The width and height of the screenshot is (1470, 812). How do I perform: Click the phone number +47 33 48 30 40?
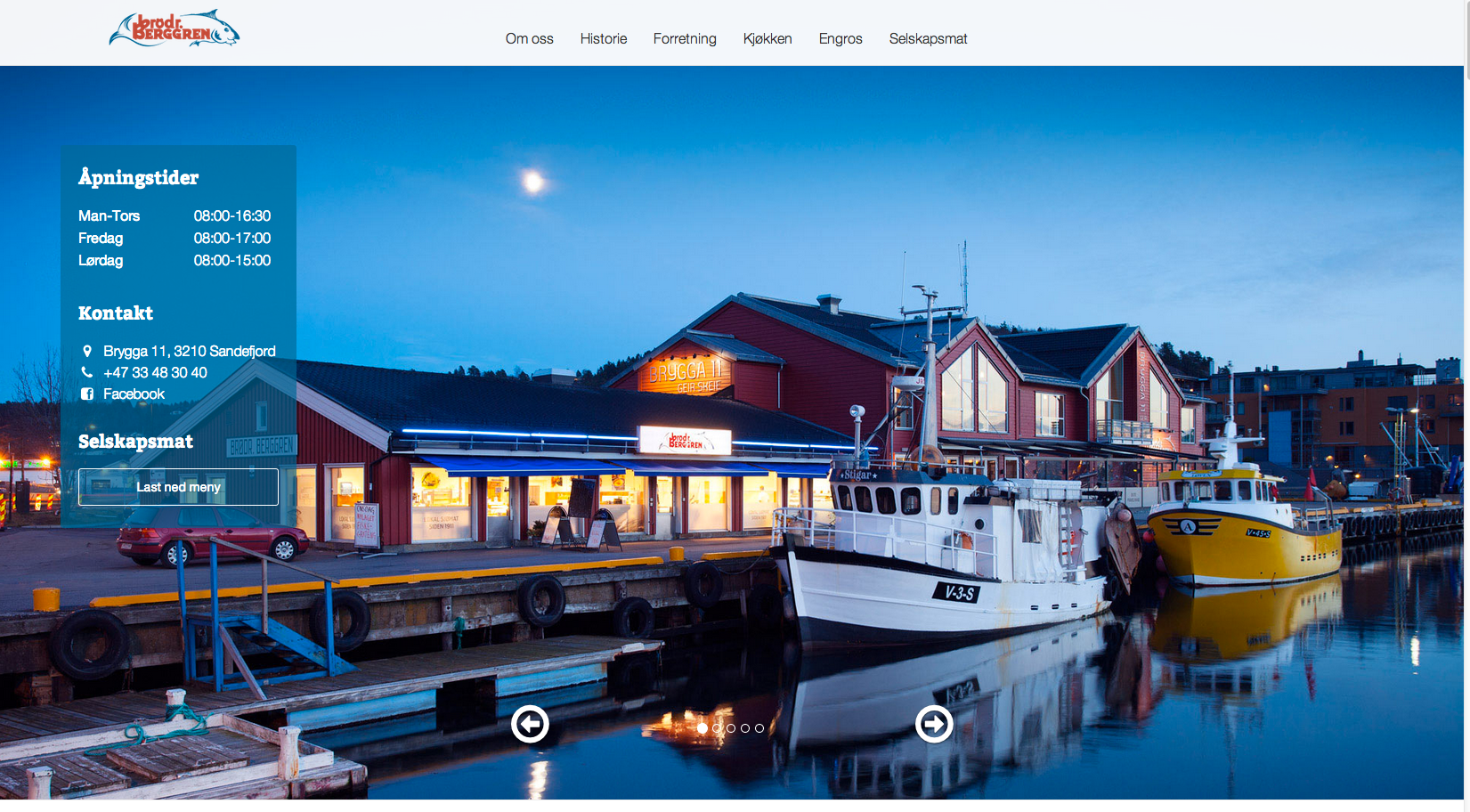pyautogui.click(x=155, y=372)
